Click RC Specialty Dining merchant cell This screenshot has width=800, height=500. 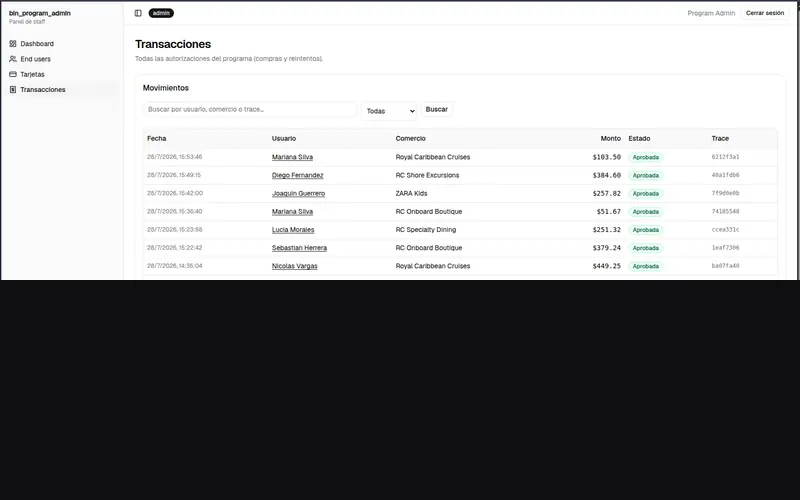[426, 230]
